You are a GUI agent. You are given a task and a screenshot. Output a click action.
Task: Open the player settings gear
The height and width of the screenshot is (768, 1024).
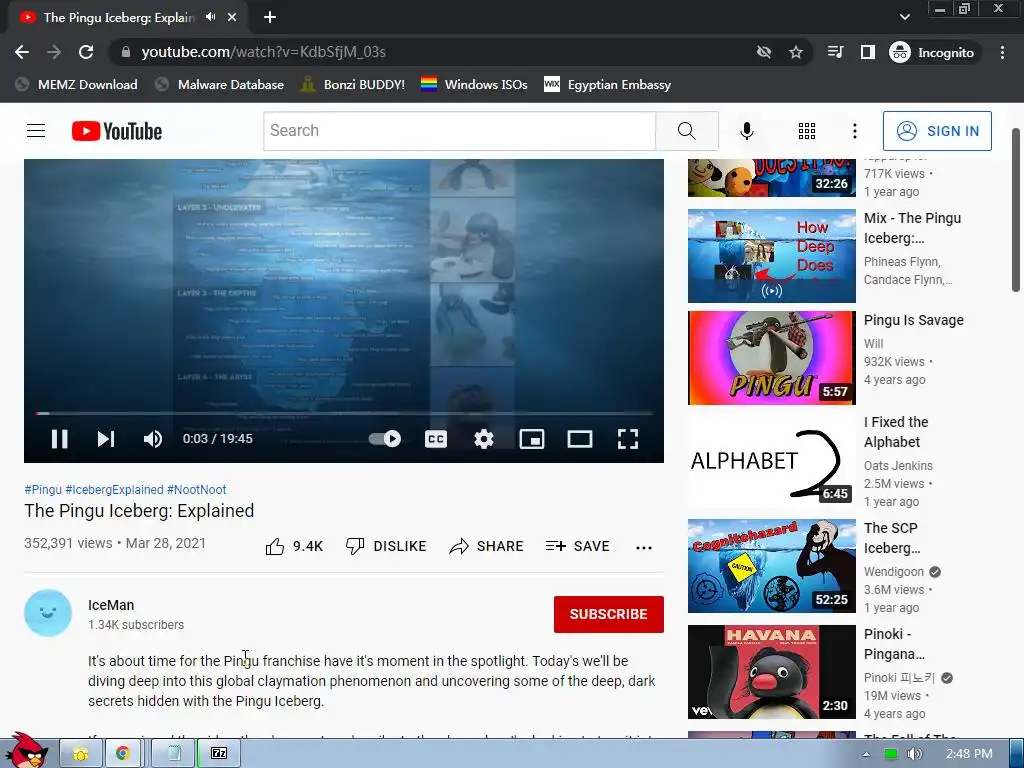(x=484, y=439)
